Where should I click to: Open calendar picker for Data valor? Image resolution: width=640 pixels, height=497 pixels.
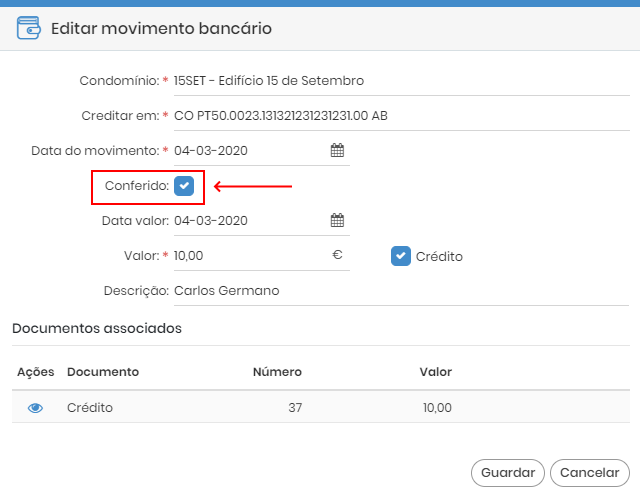pyautogui.click(x=337, y=220)
